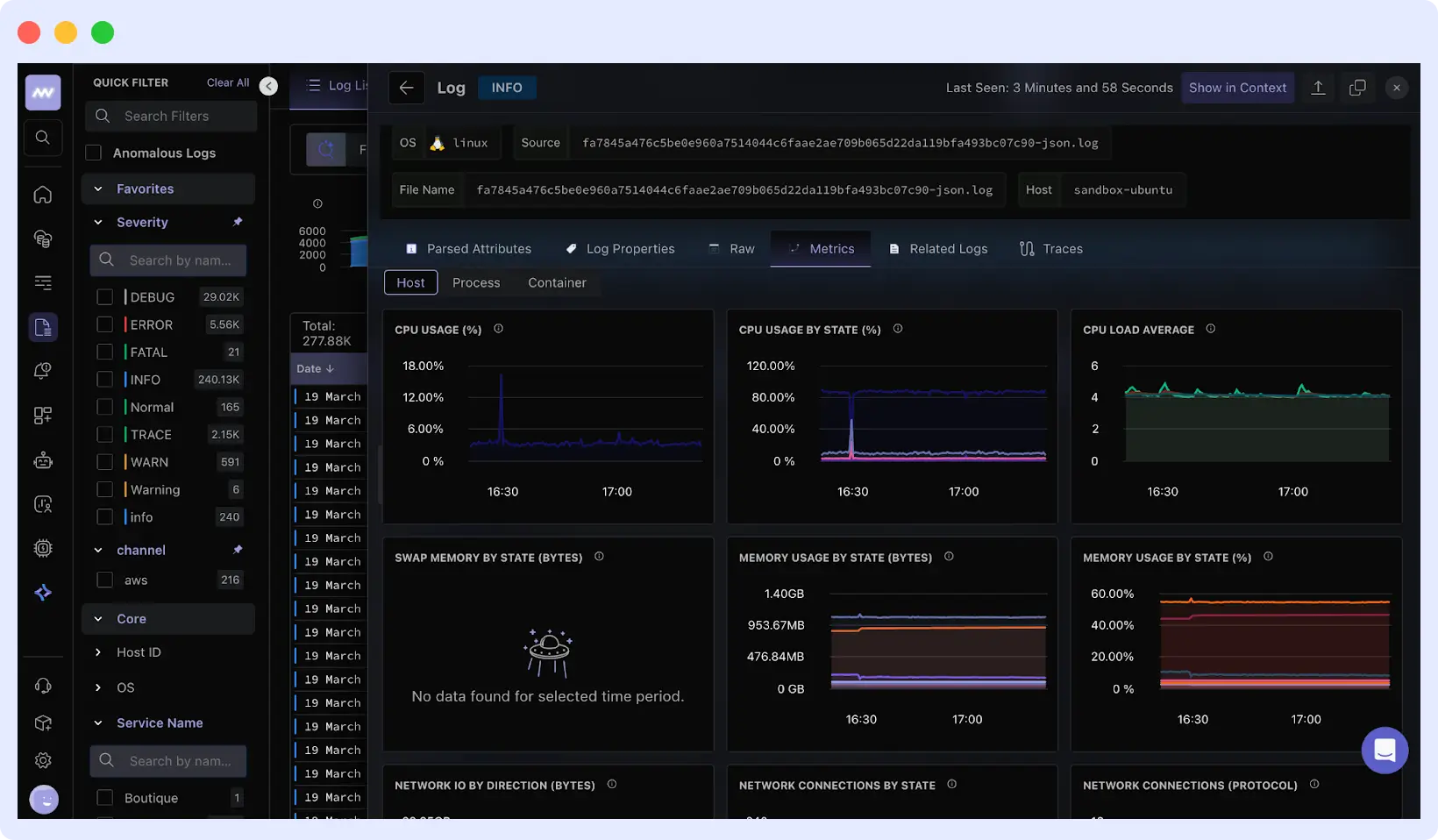Copy the log using the copy icon
1438x840 pixels.
(x=1357, y=87)
